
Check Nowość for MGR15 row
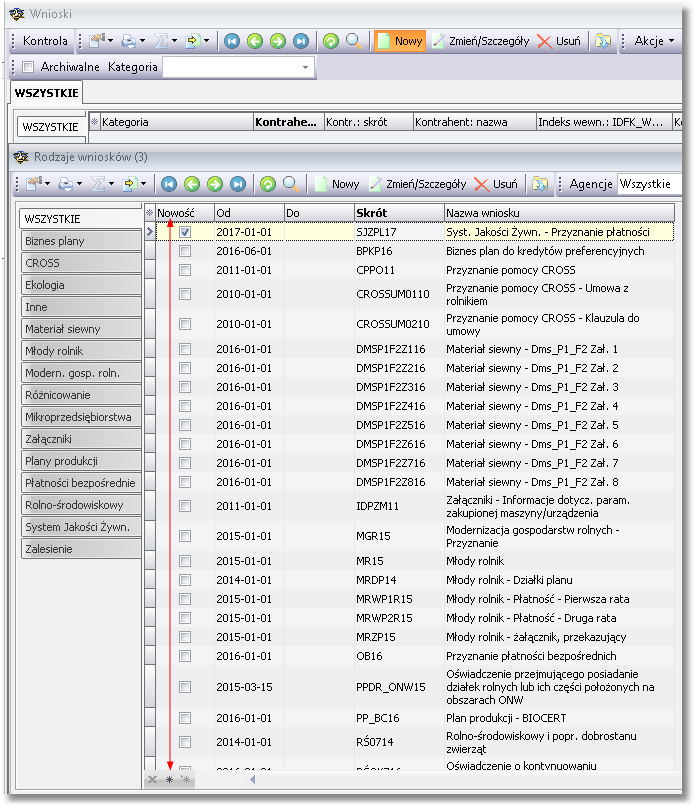185,536
